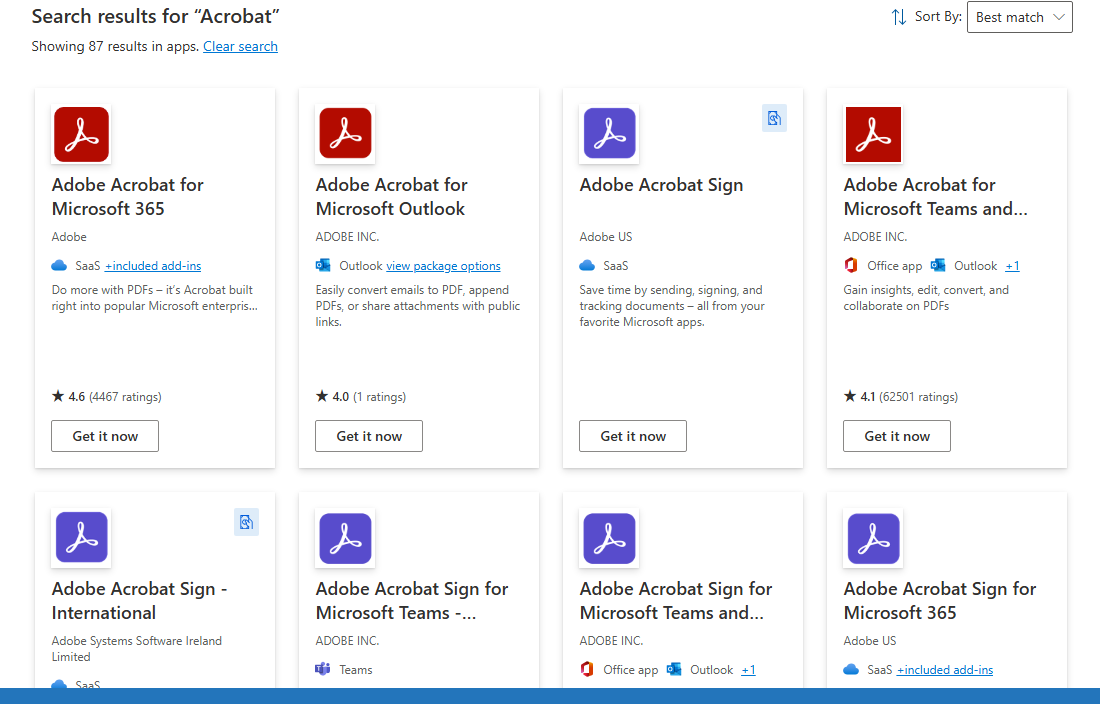Image resolution: width=1100 pixels, height=704 pixels.
Task: Open the Sort By Best match dropdown
Action: 1019,17
